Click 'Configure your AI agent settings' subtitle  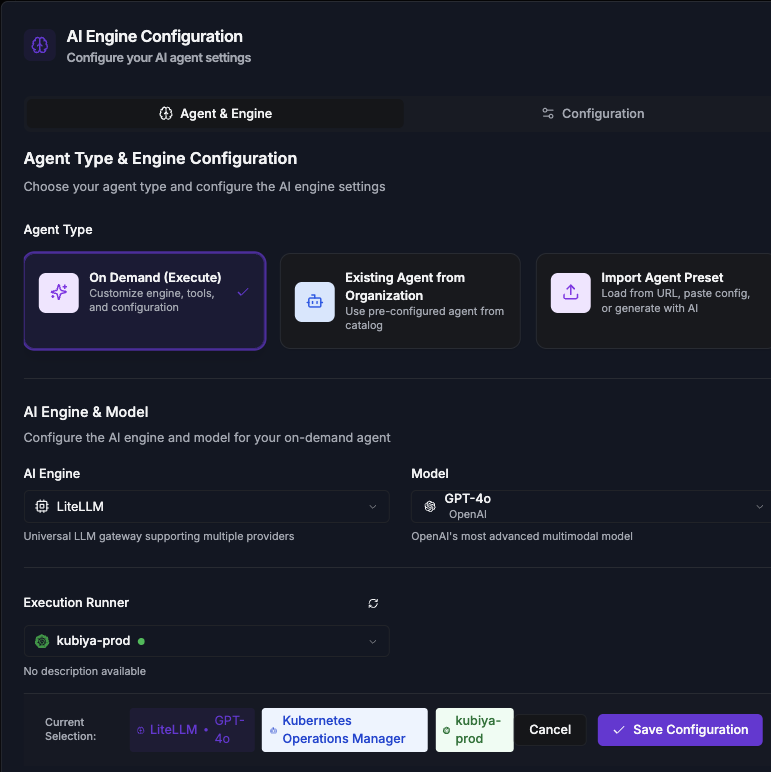(x=159, y=58)
